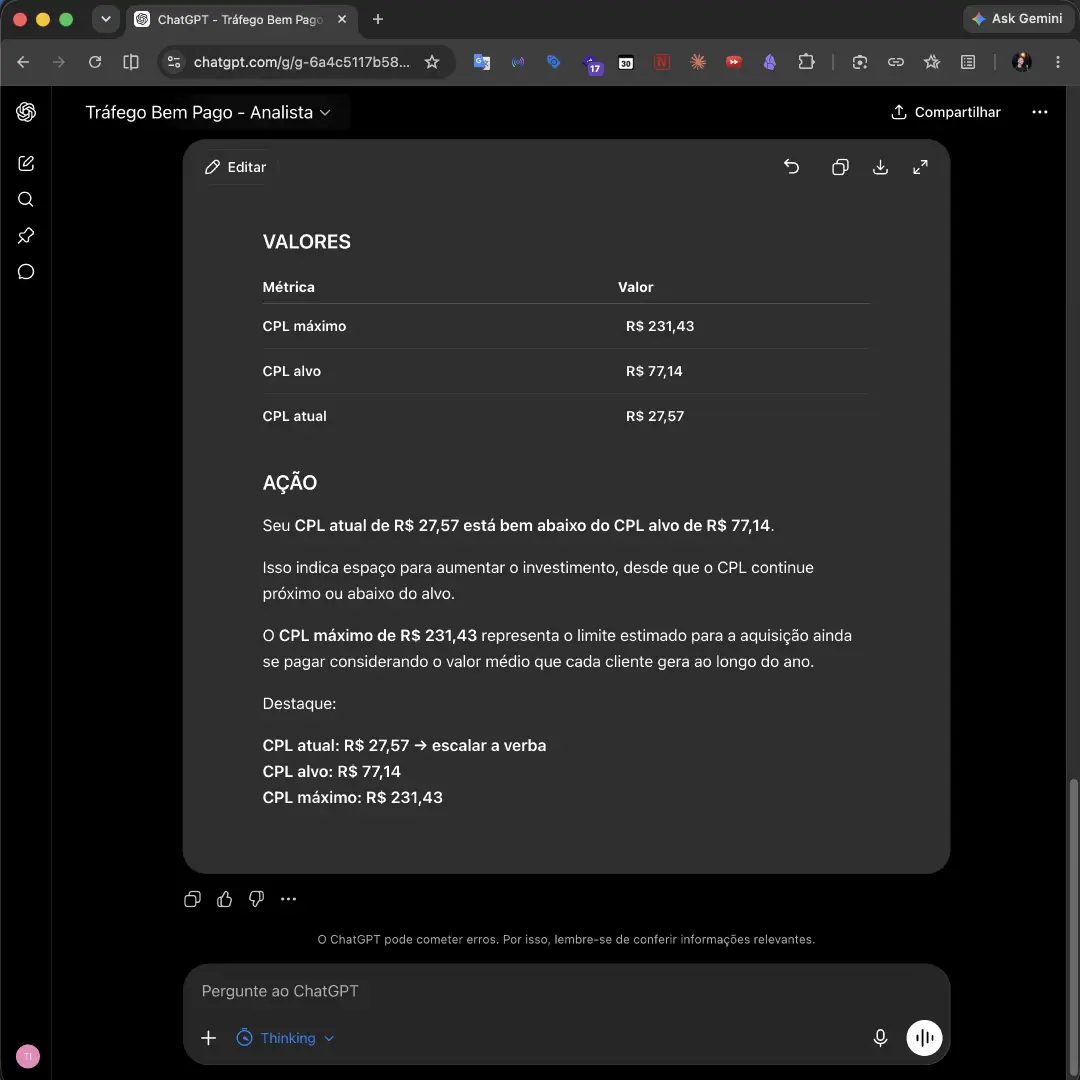Click the Editar button
Viewport: 1080px width, 1080px height.
(236, 167)
